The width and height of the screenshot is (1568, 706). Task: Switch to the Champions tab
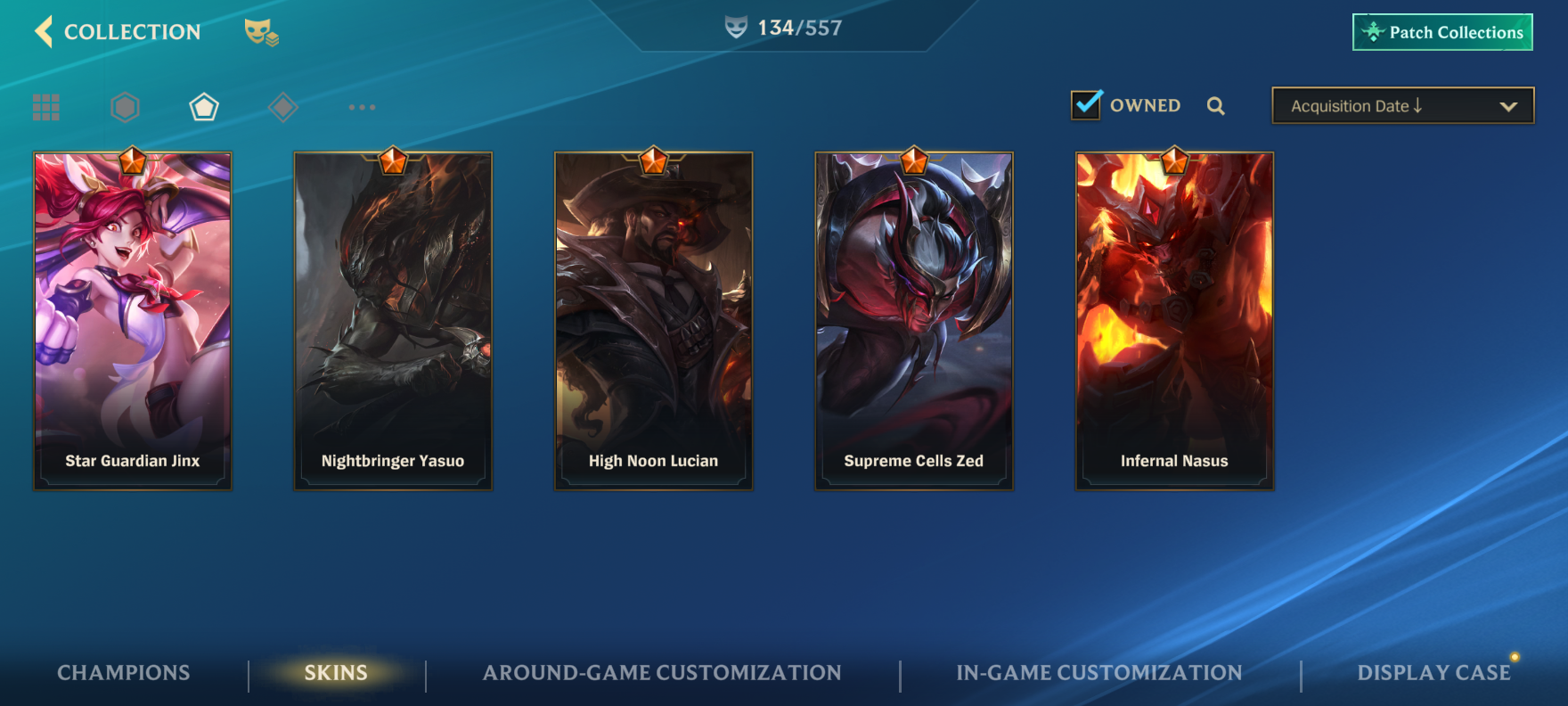pyautogui.click(x=124, y=673)
